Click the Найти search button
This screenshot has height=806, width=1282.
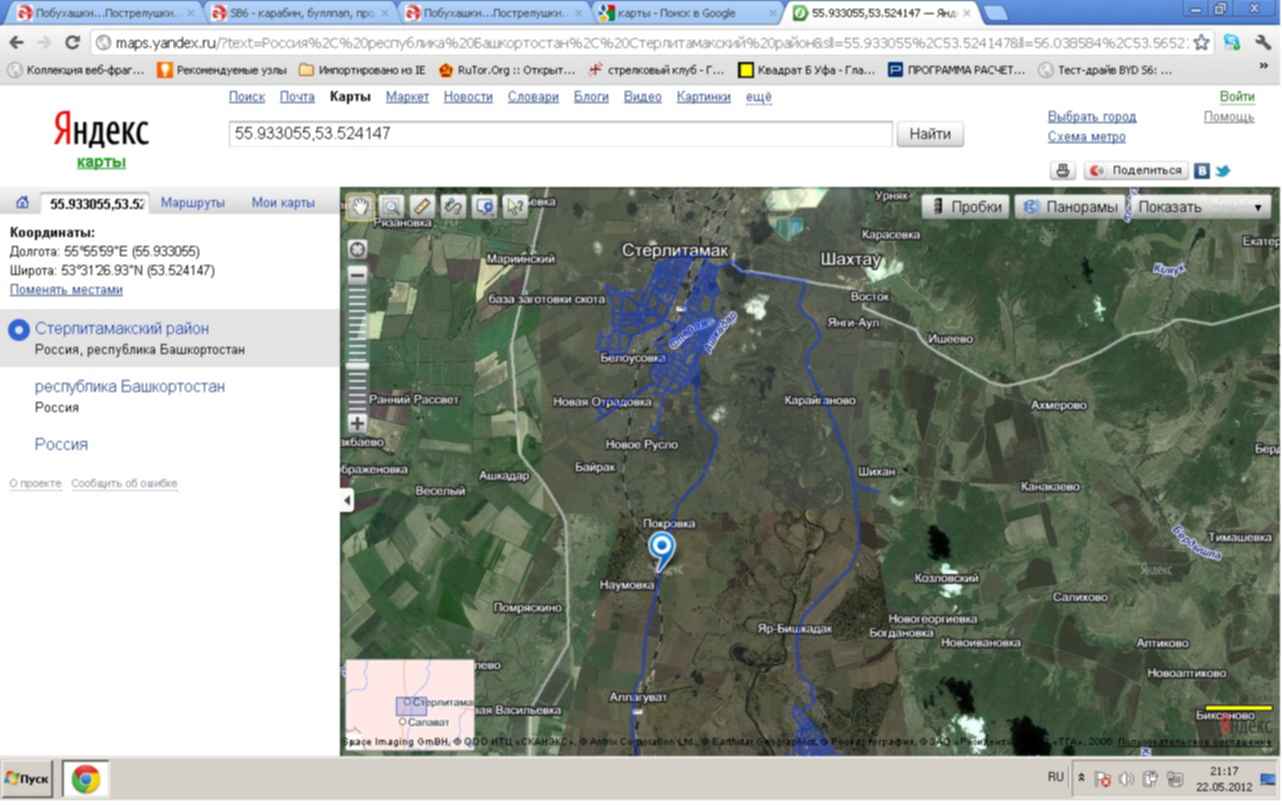[930, 134]
